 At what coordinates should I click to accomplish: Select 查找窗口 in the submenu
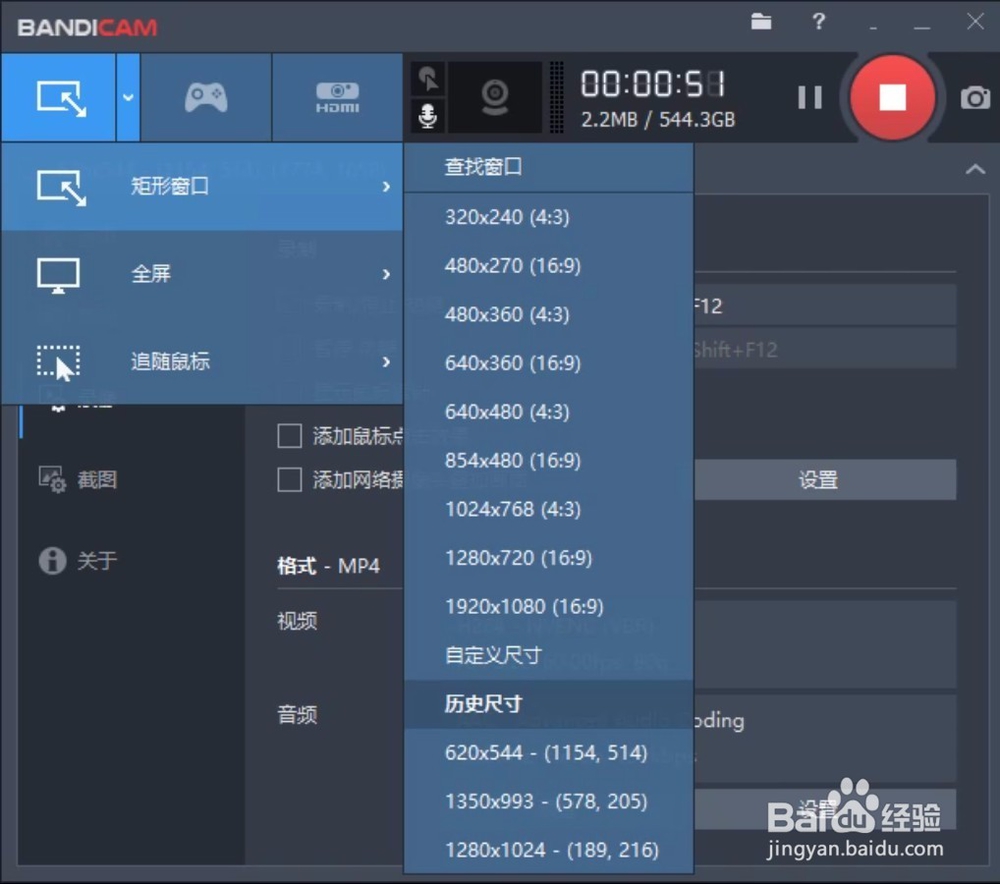(548, 167)
